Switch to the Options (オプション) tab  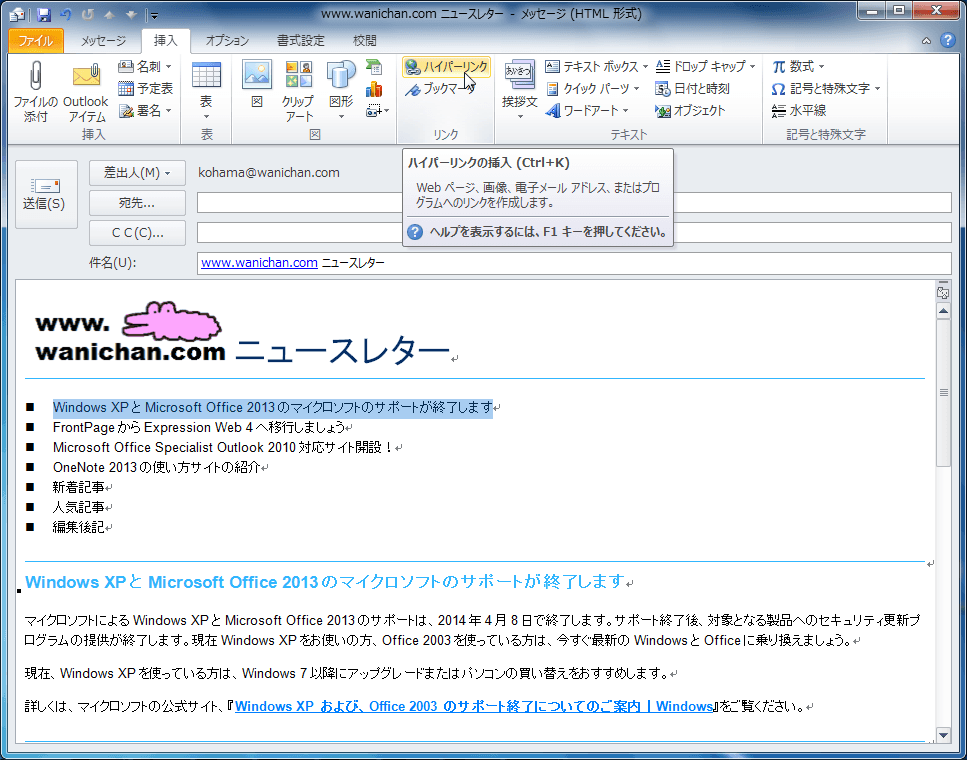(x=227, y=41)
